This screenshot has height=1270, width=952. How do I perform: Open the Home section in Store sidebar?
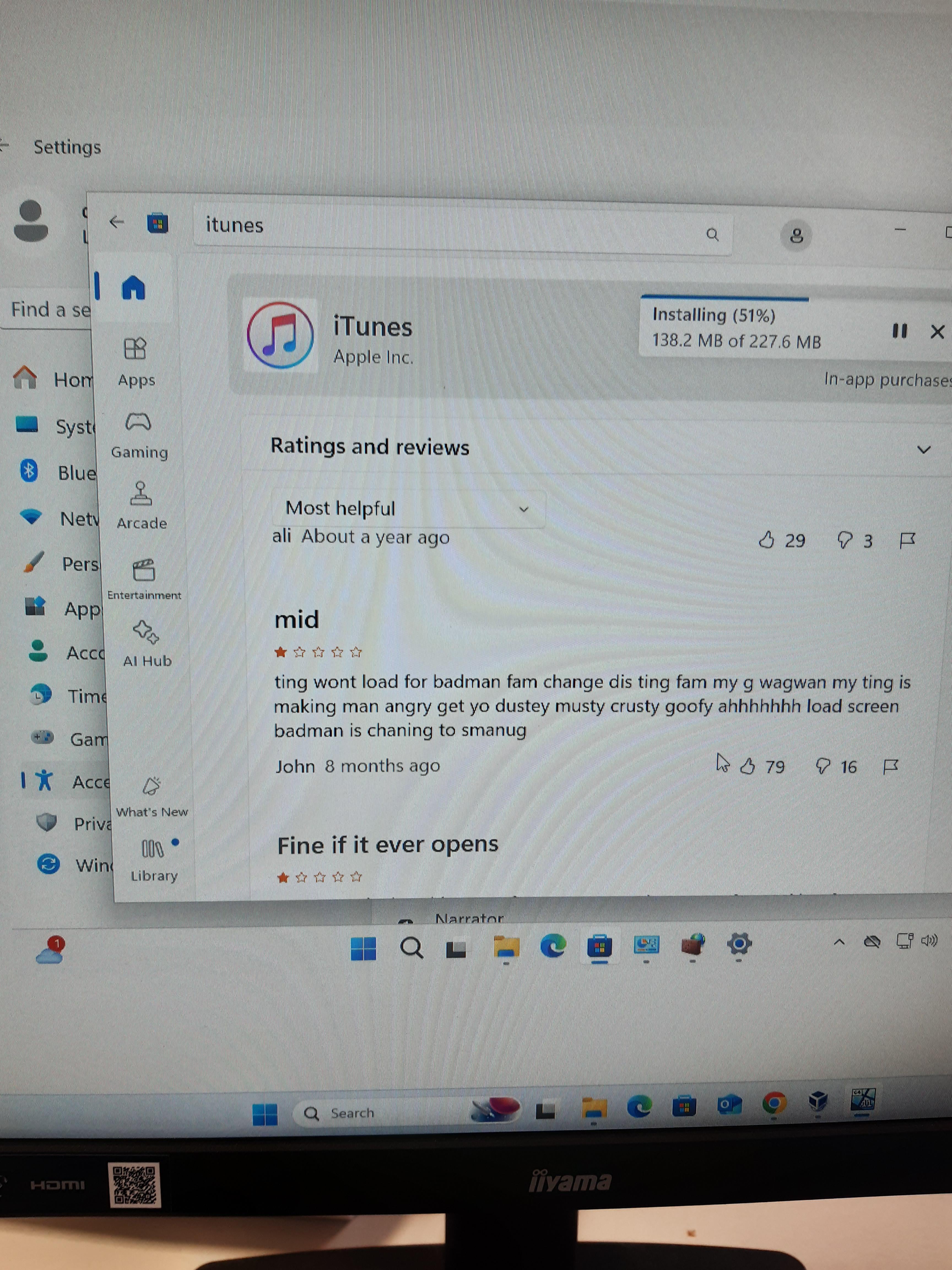[x=134, y=287]
